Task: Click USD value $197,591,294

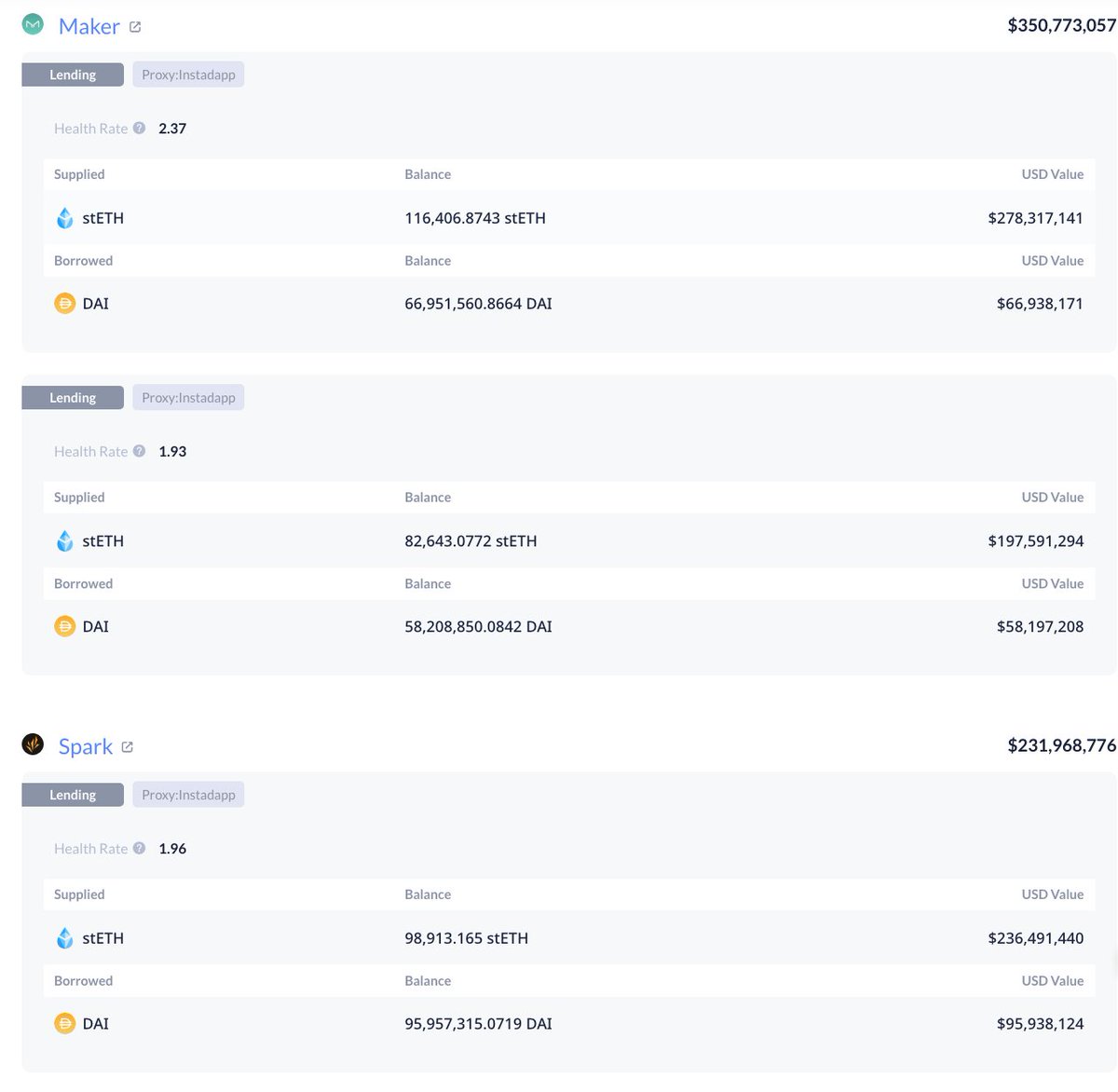Action: [x=1035, y=540]
